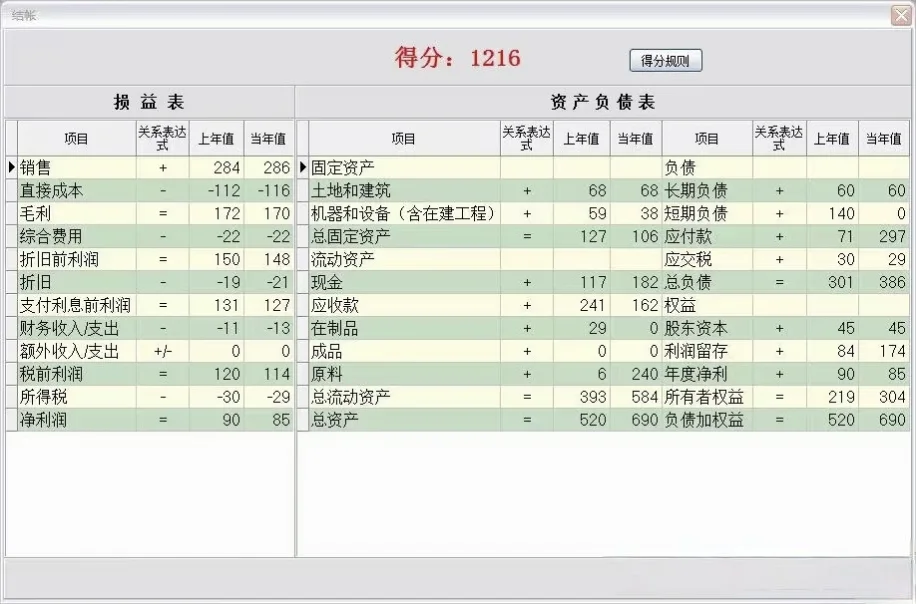Click the 总负债 当年值 cell 386
Image resolution: width=916 pixels, height=604 pixels.
[884, 282]
